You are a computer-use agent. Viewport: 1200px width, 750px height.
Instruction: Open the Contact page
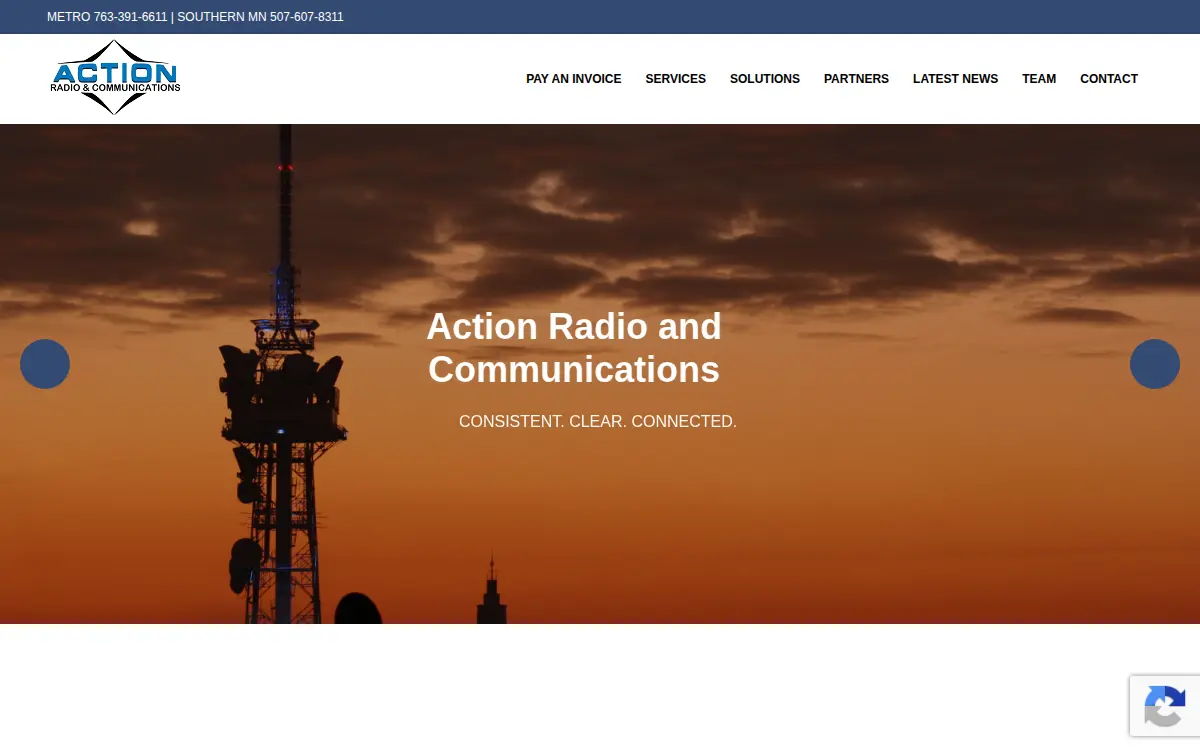(1109, 79)
